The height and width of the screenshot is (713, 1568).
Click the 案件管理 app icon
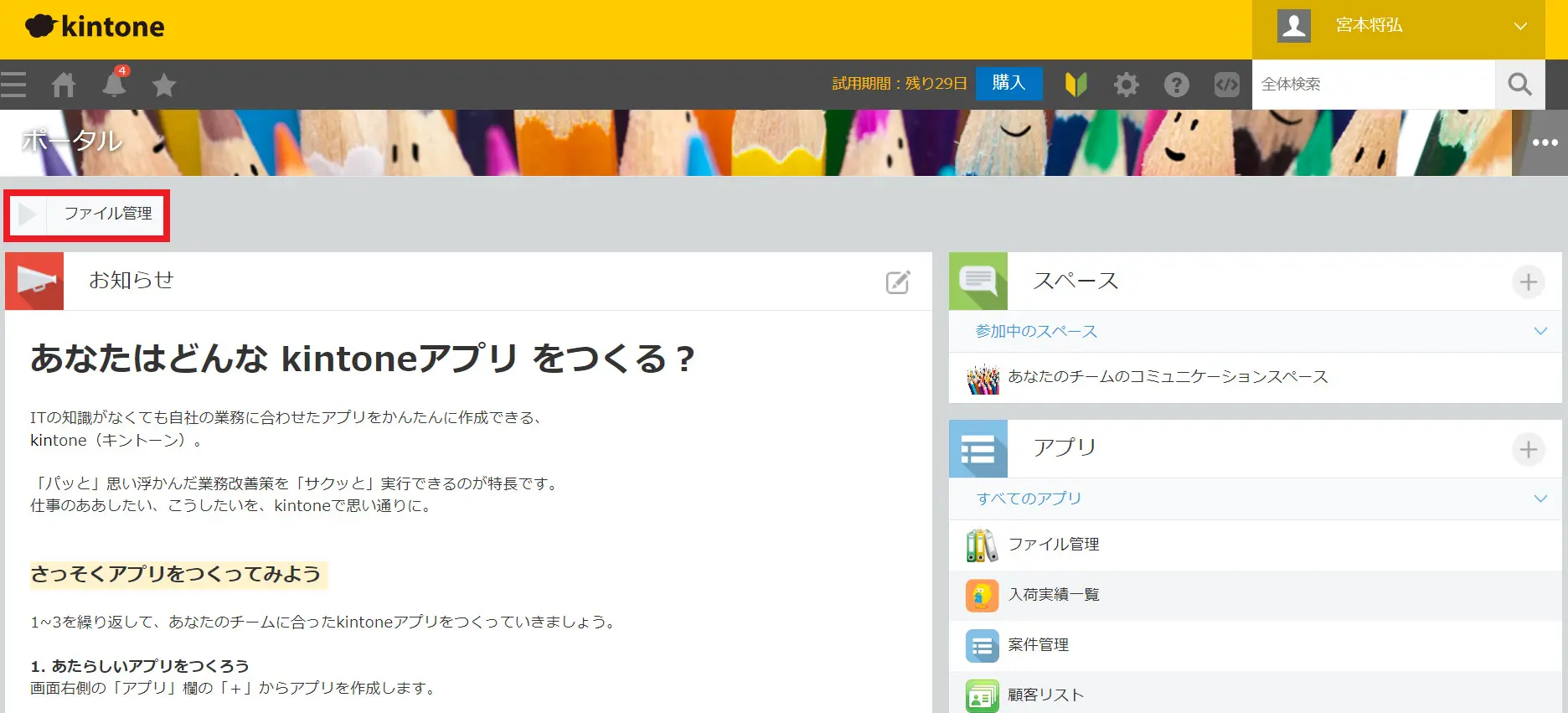pyautogui.click(x=982, y=646)
